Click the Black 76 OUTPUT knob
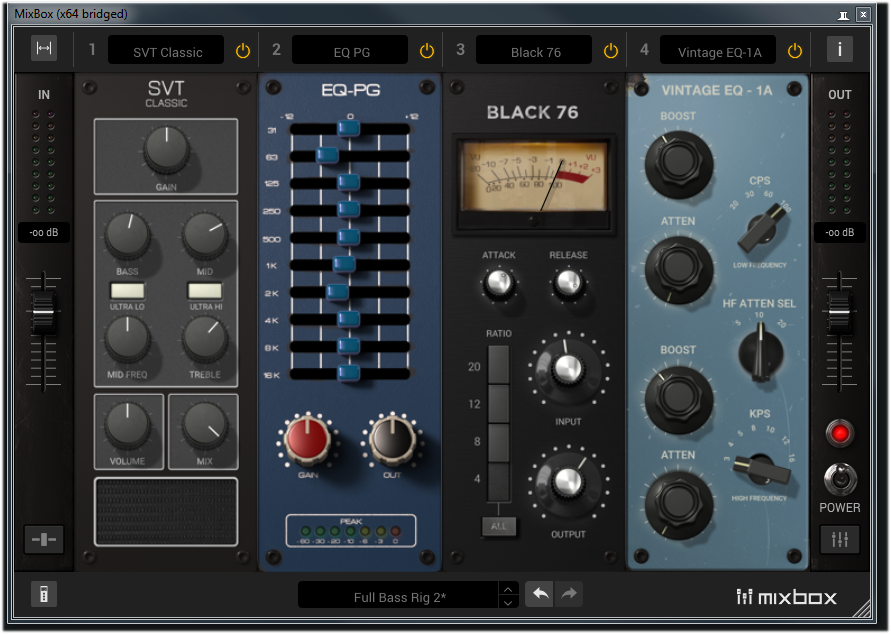 coord(568,481)
